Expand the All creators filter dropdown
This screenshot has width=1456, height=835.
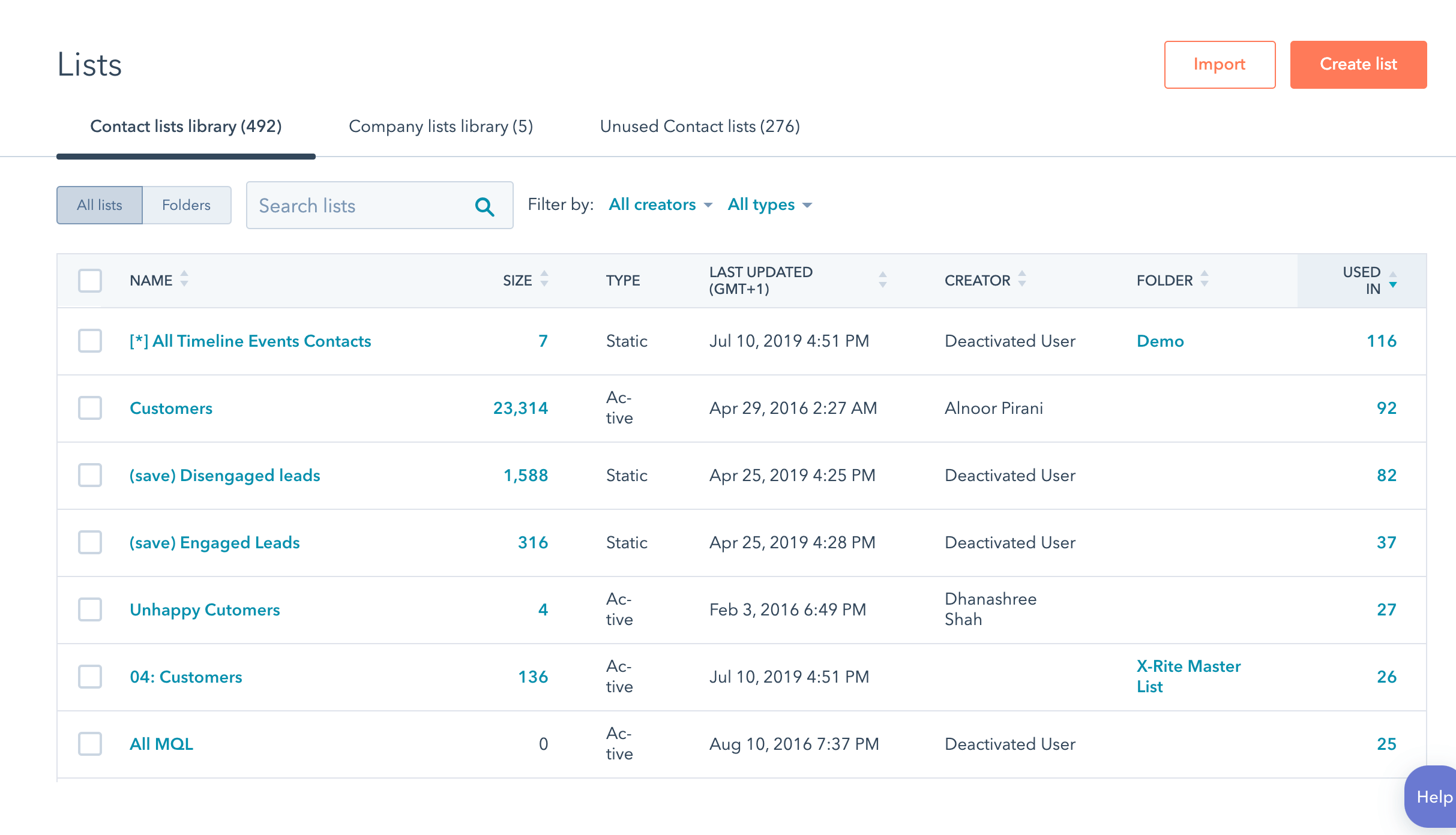(661, 204)
